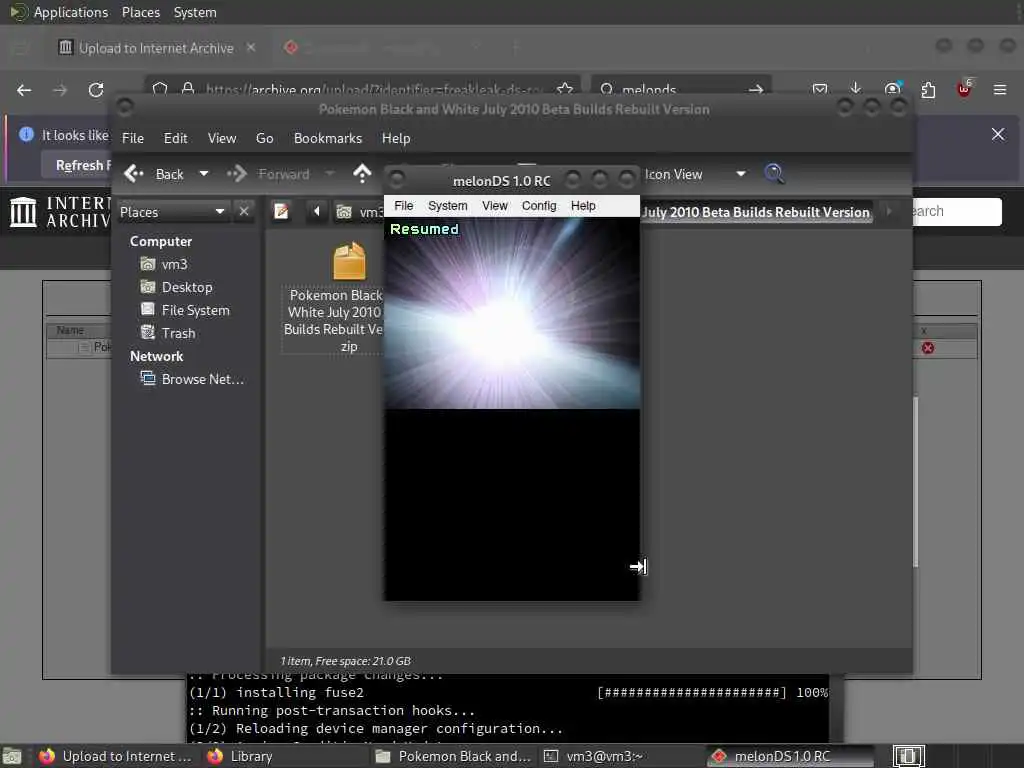Switch to Pokemon Black and taskbar window
This screenshot has height=768, width=1024.
pyautogui.click(x=454, y=756)
